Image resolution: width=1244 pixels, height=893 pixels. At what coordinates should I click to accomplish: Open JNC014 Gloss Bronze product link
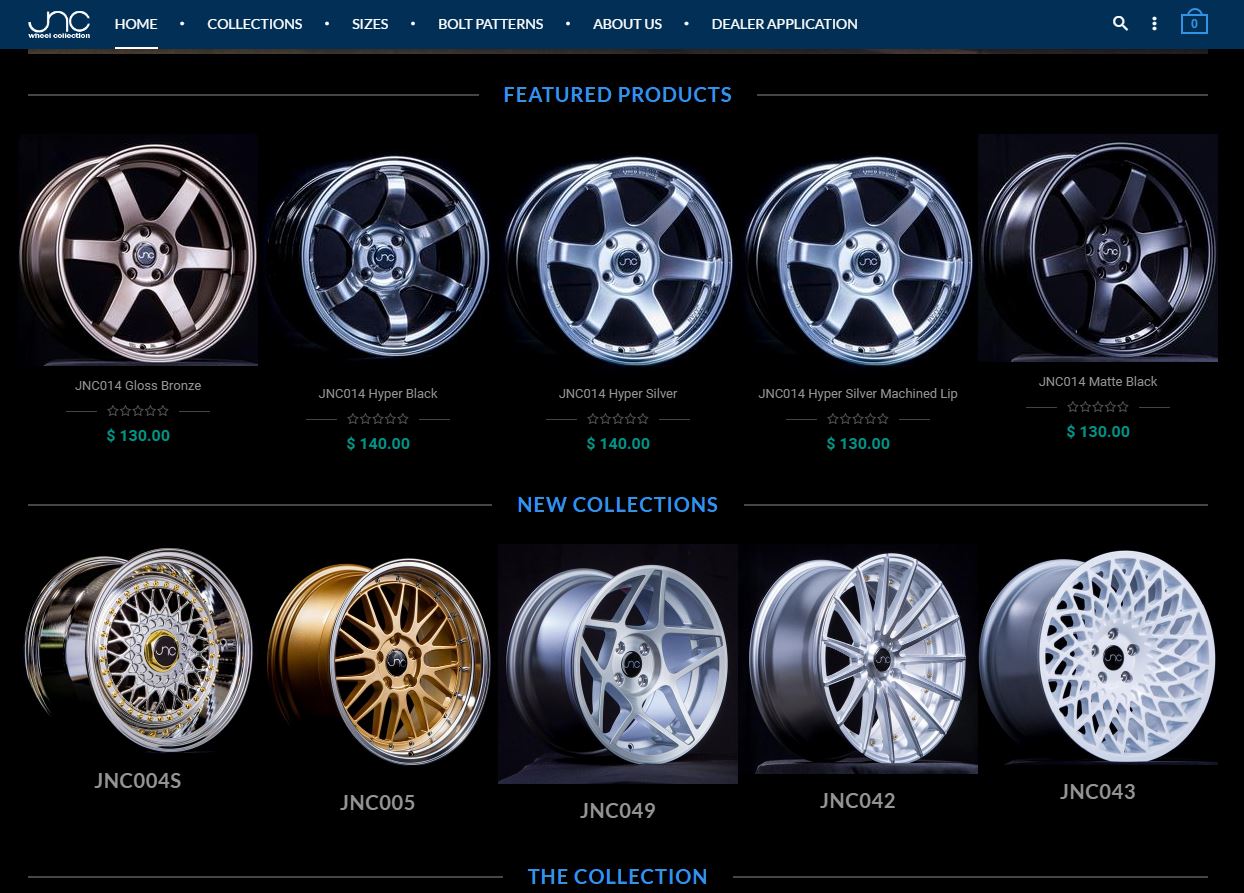coord(138,386)
